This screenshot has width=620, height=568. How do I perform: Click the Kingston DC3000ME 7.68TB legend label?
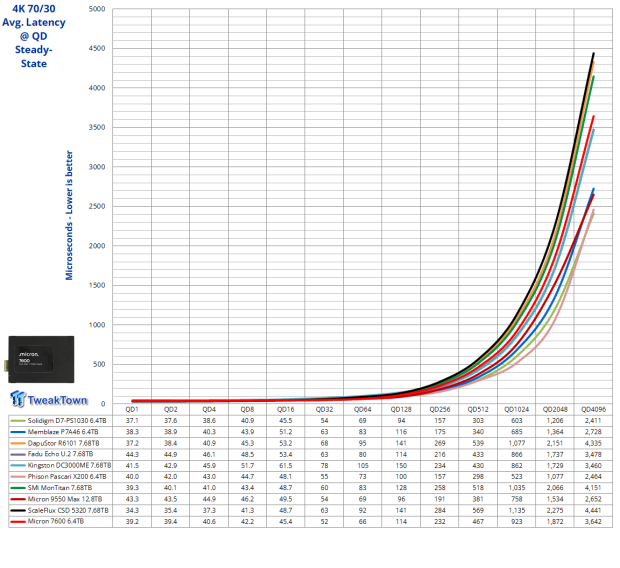pyautogui.click(x=69, y=466)
